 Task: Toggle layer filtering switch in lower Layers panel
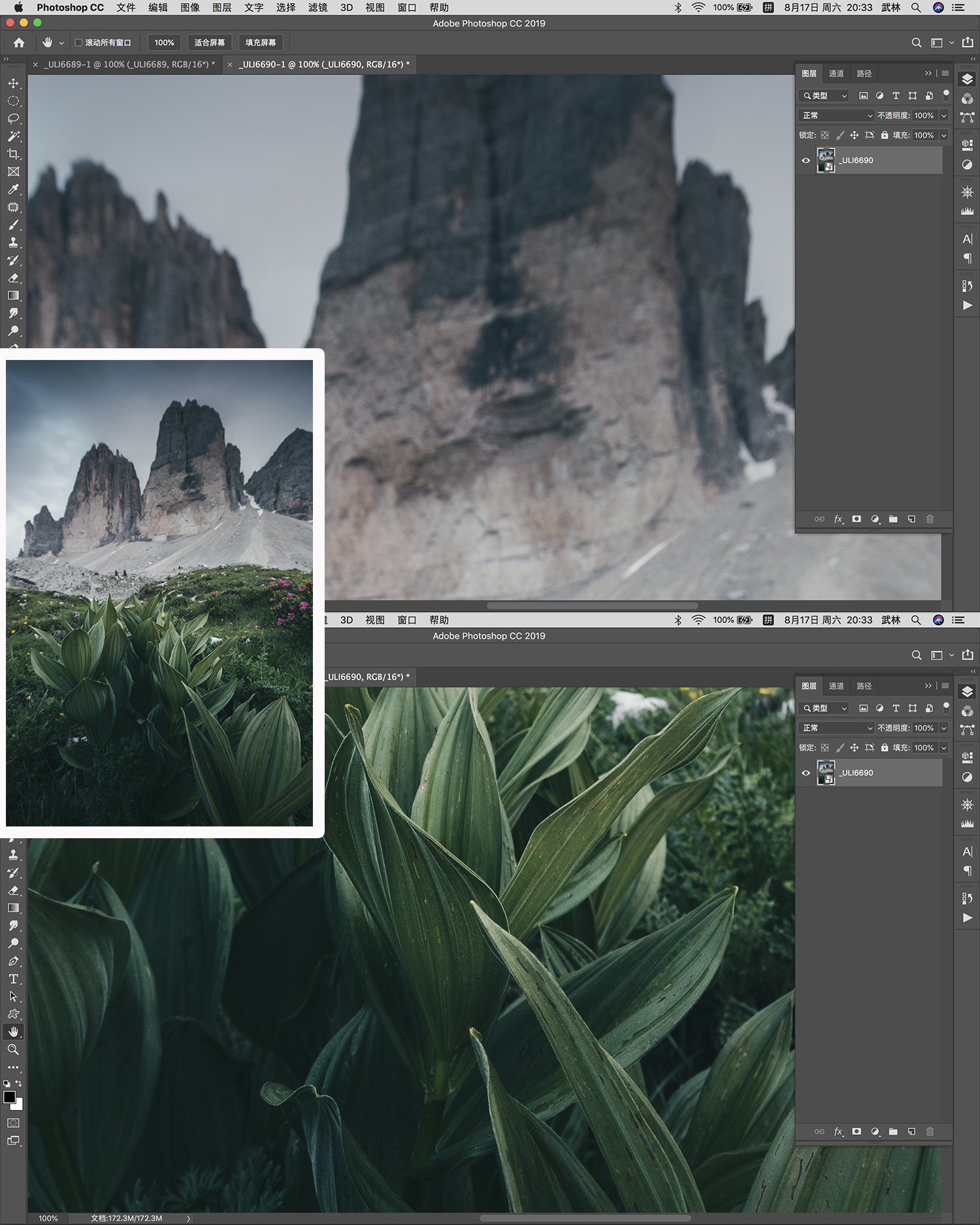coord(946,708)
